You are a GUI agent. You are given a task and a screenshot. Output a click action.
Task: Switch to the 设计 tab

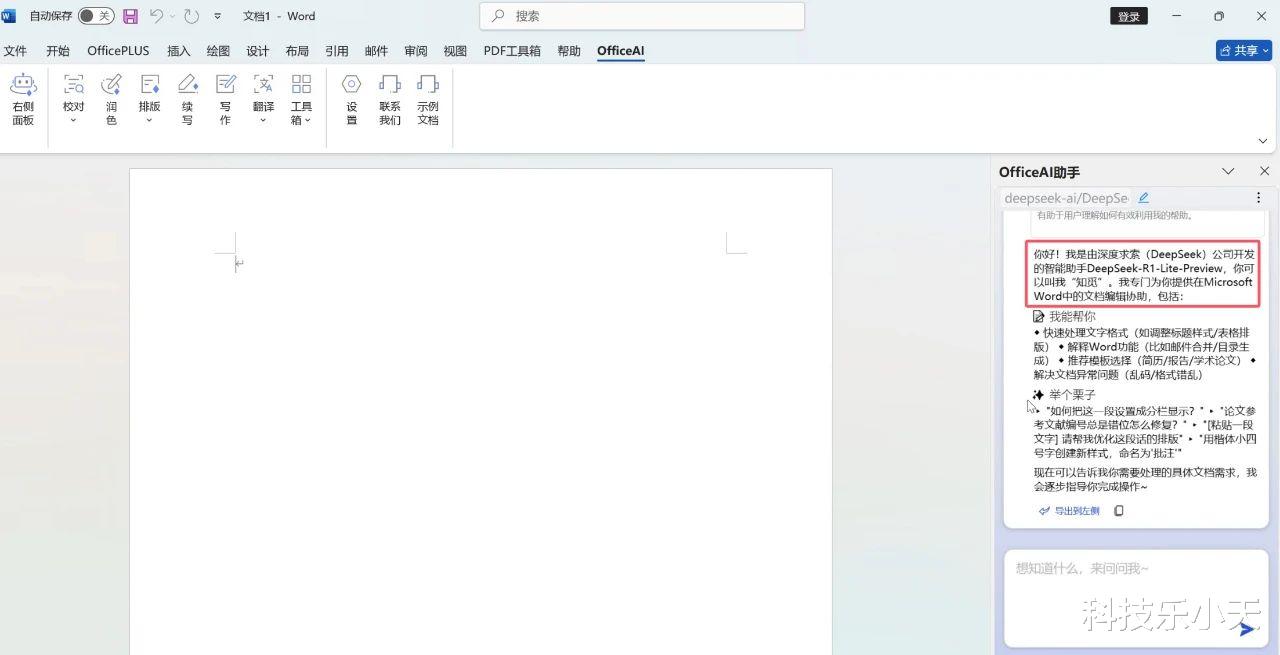pos(258,51)
